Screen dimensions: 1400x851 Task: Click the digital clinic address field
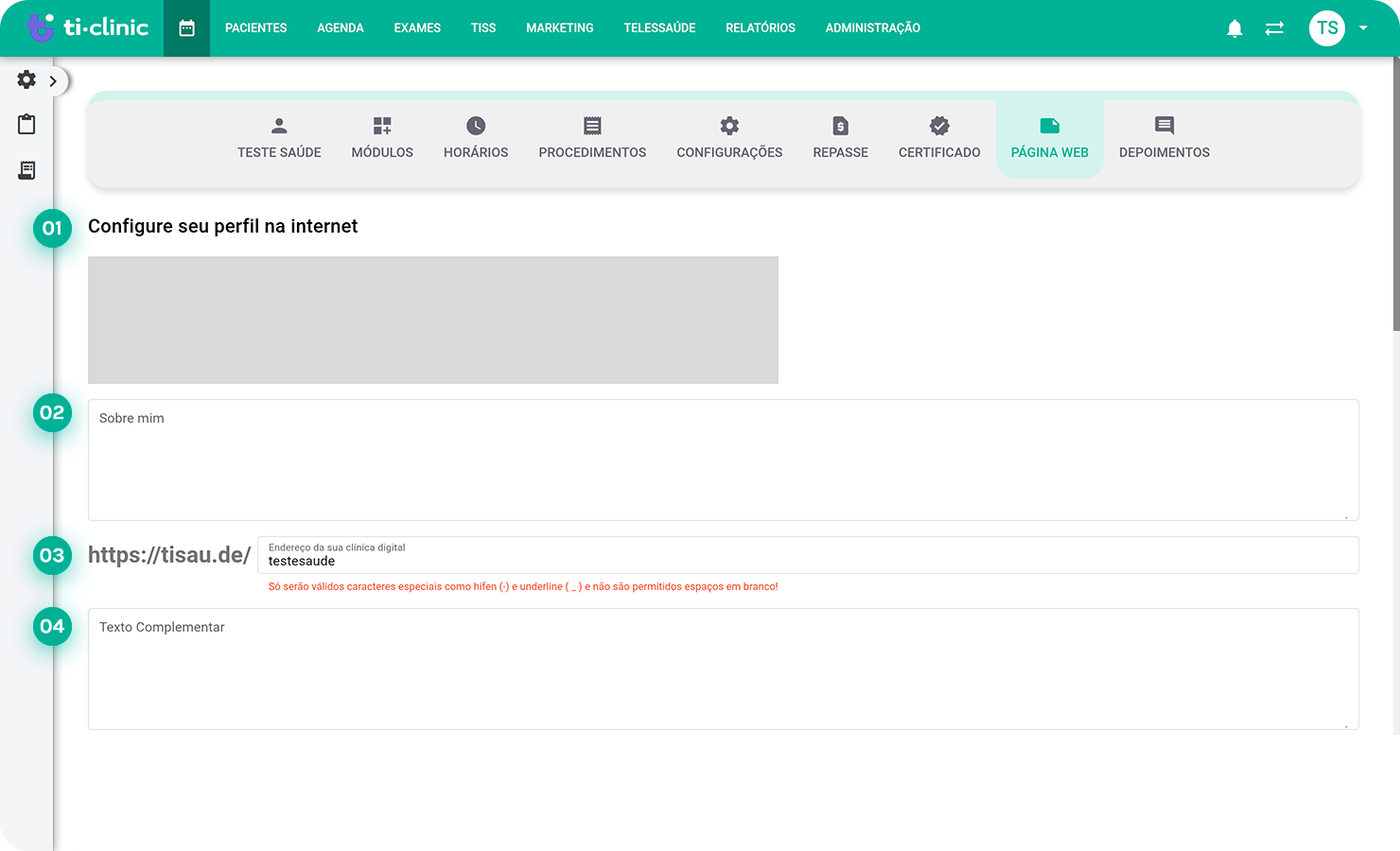click(x=808, y=555)
